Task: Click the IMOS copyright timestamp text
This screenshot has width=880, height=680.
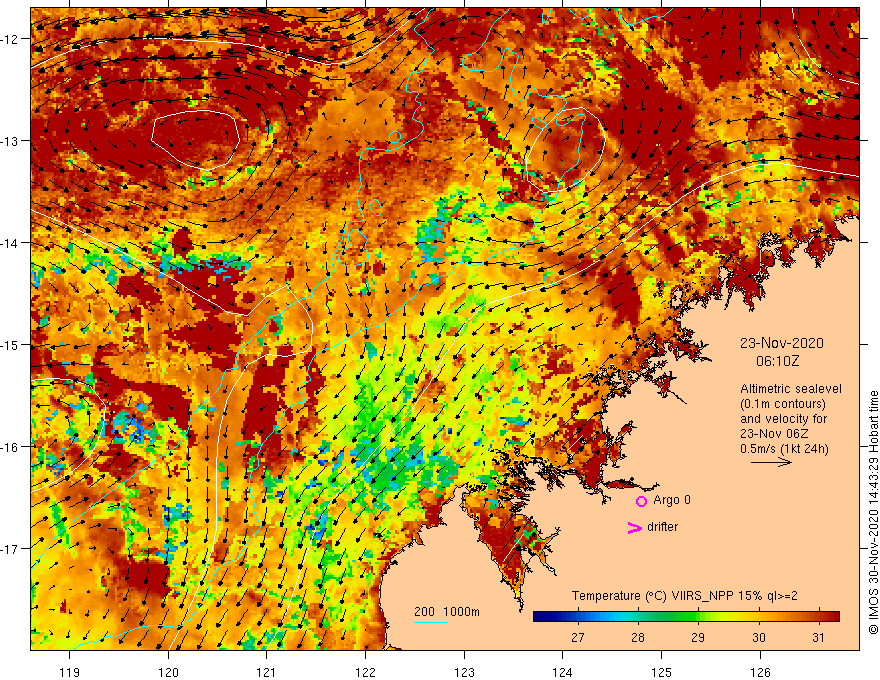Action: pos(873,512)
